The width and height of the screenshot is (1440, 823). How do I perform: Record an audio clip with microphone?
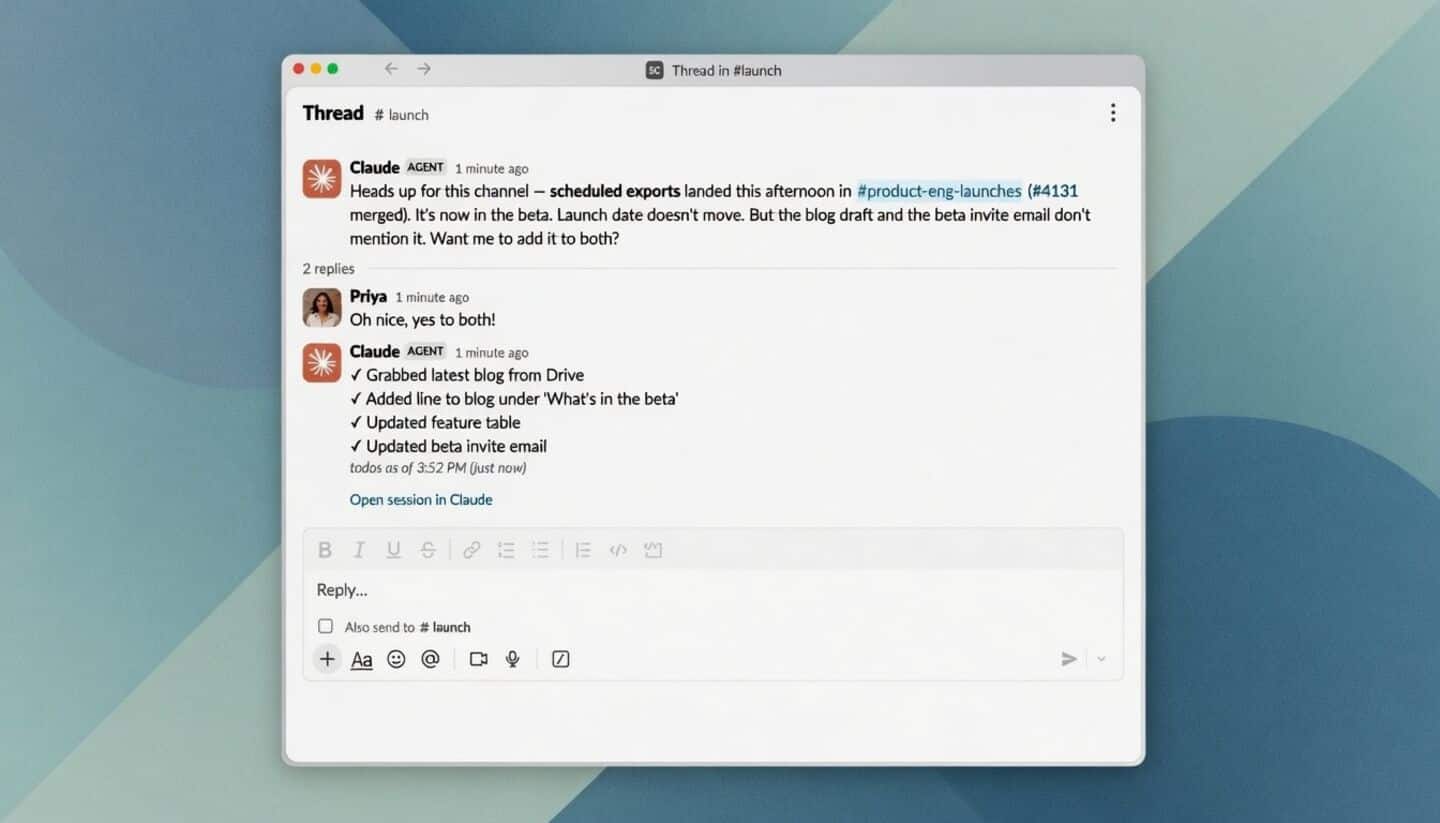pos(513,659)
